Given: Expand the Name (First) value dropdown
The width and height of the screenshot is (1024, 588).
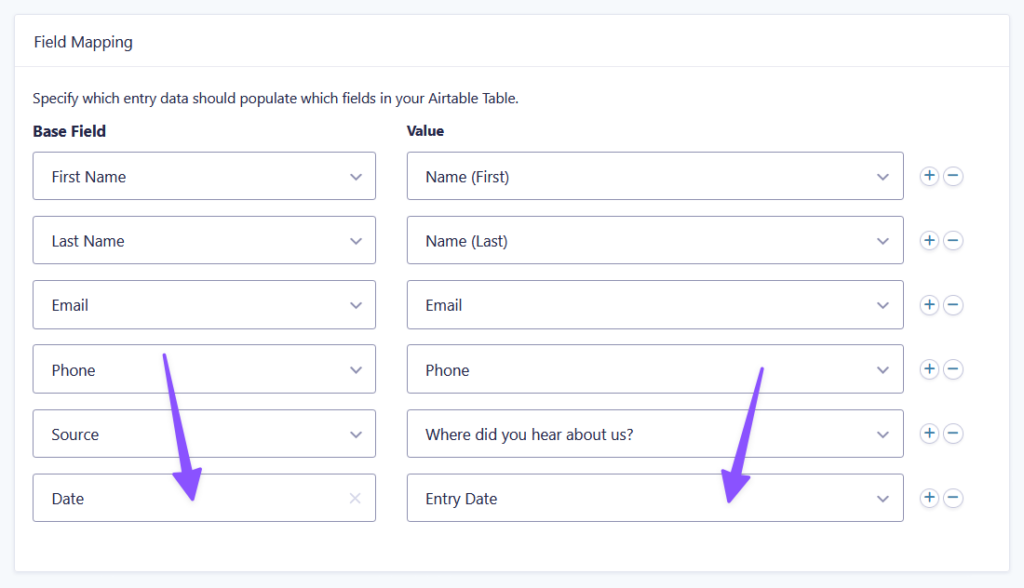Looking at the screenshot, I should tap(654, 176).
